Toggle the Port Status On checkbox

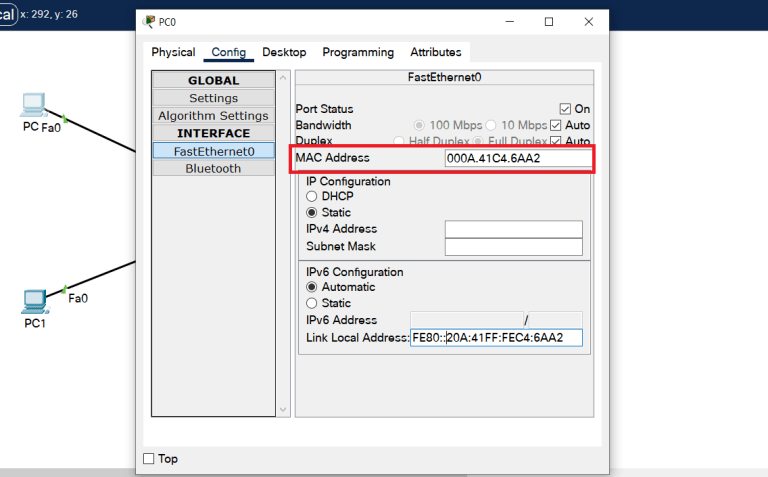point(565,109)
